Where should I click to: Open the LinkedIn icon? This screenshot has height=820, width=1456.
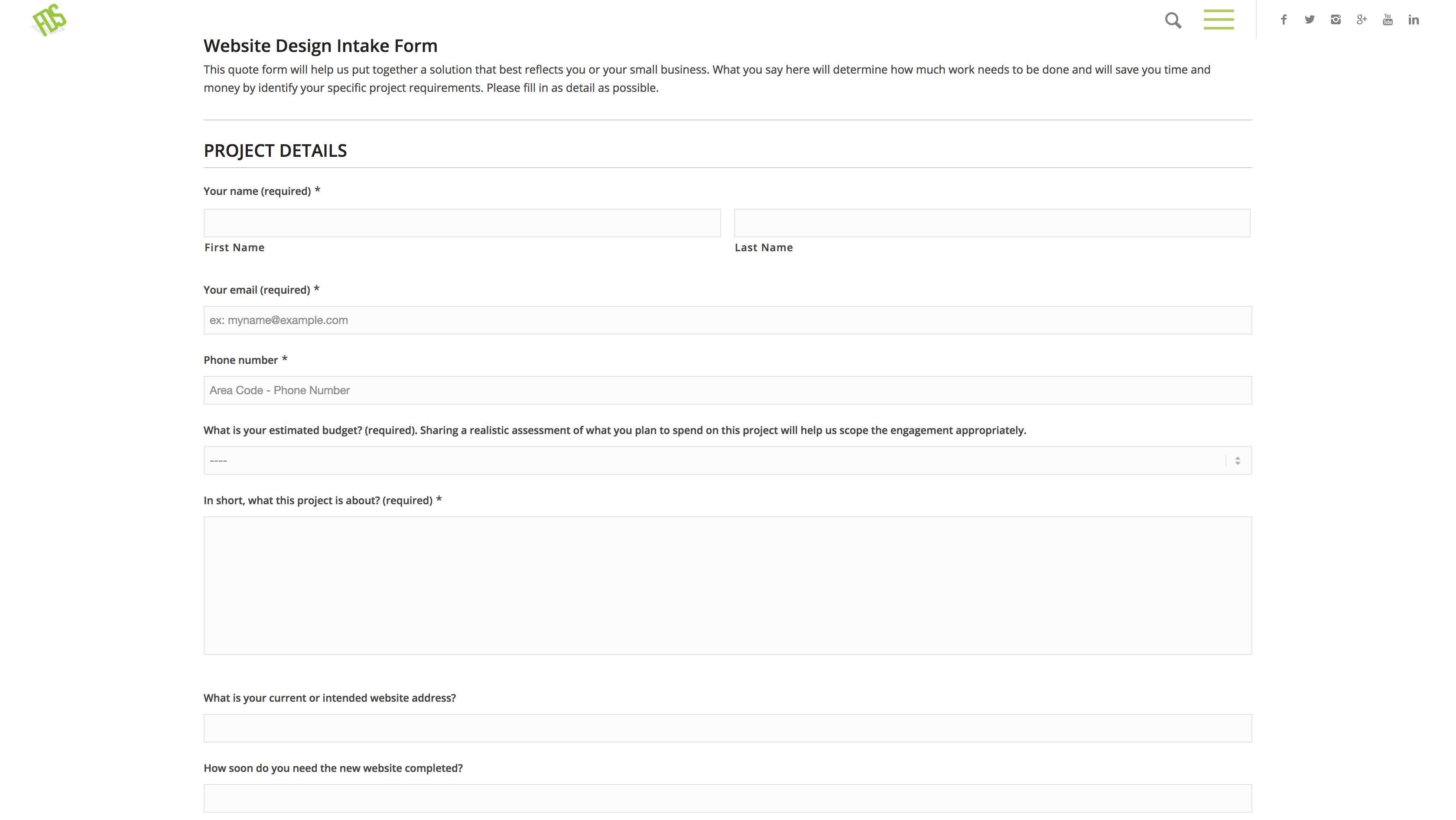[x=1414, y=20]
